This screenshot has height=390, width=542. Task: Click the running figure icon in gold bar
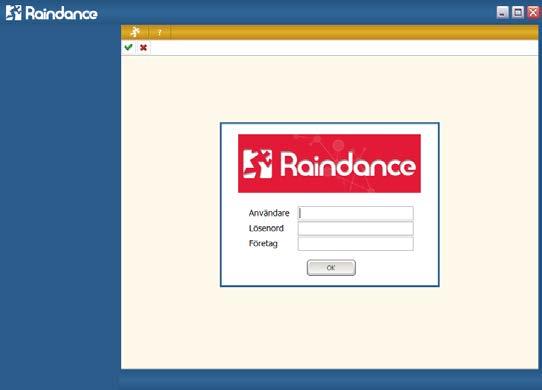[x=135, y=32]
